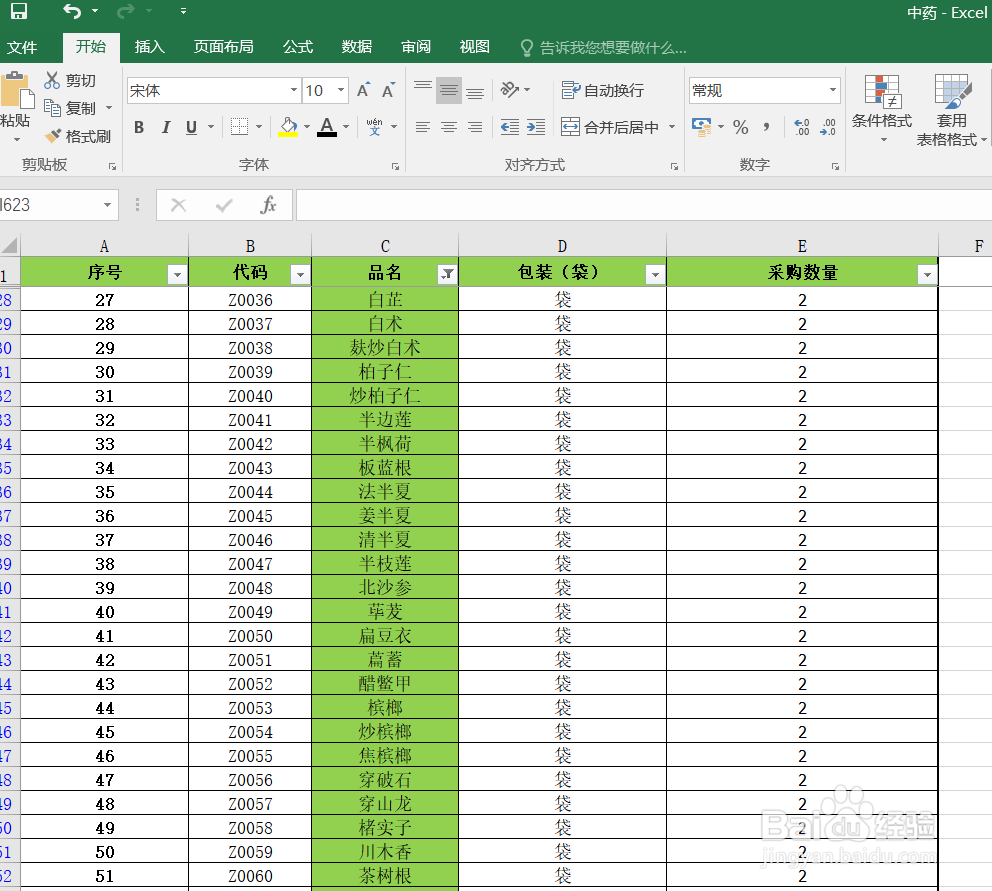Increase font size with larger A icon

coord(363,90)
